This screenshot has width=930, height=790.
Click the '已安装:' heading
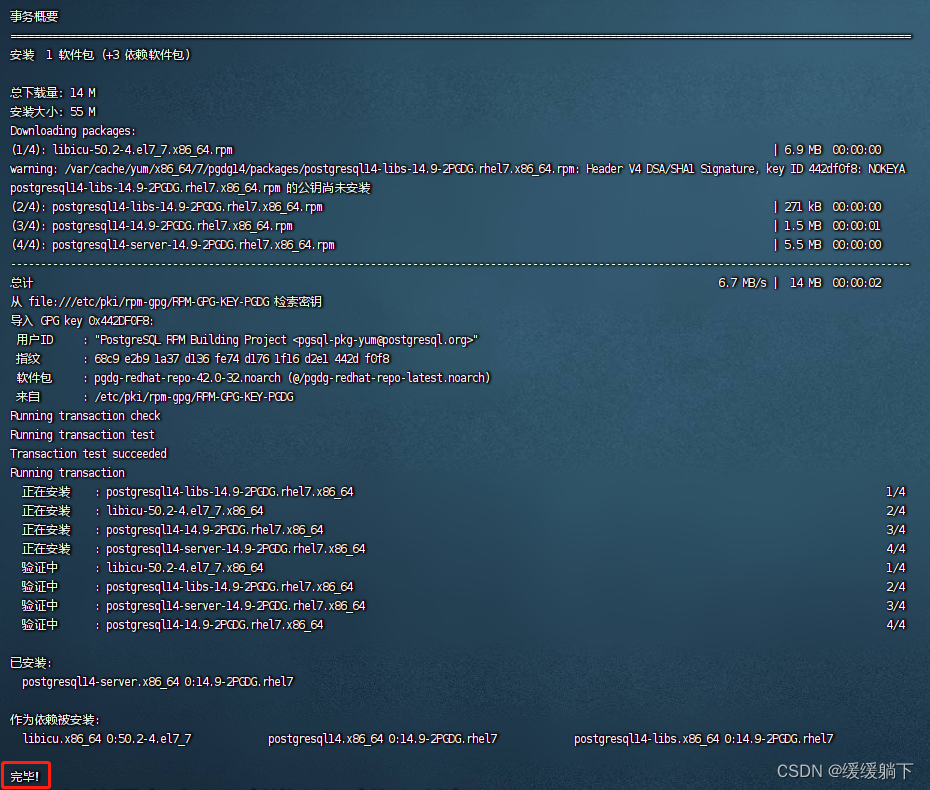31,662
